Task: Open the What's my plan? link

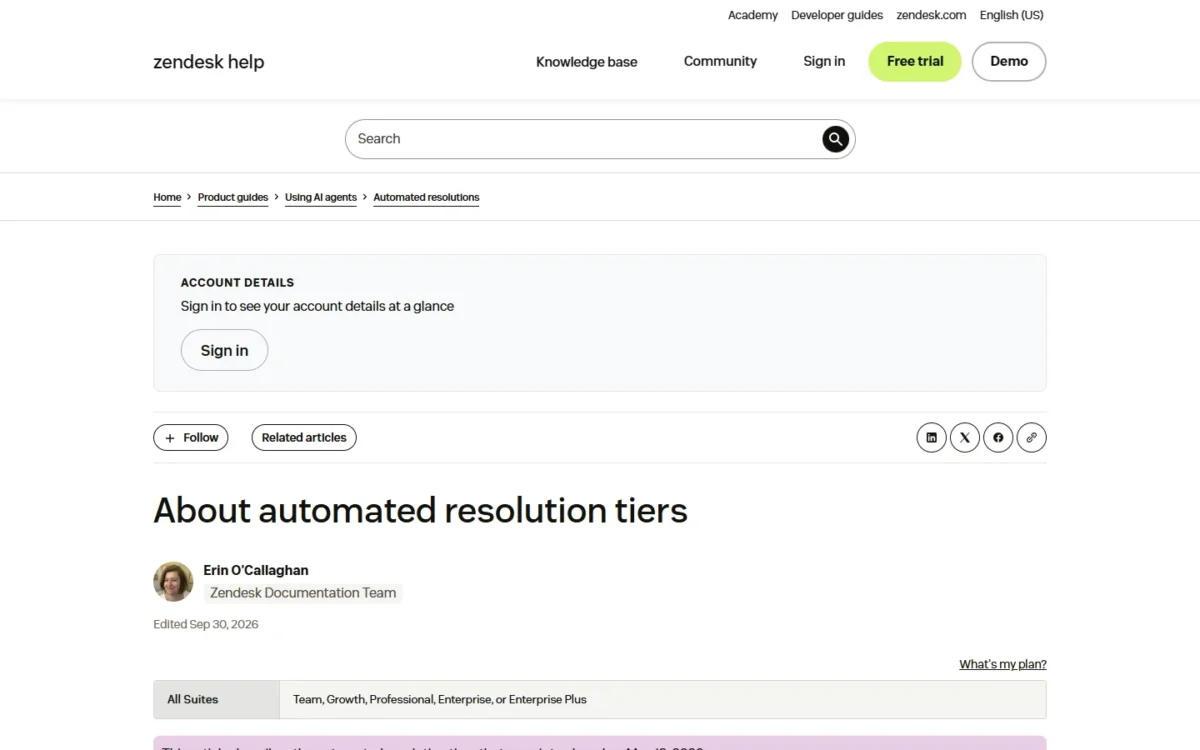Action: pyautogui.click(x=1003, y=664)
